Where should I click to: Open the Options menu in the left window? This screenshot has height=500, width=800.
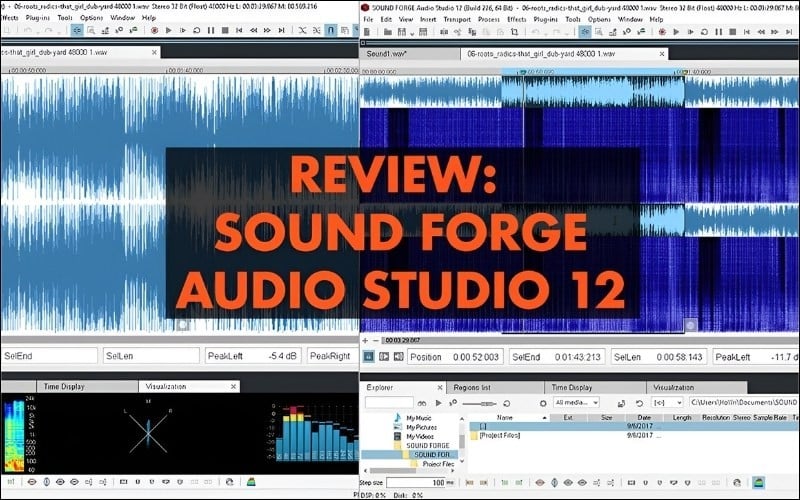(91, 18)
